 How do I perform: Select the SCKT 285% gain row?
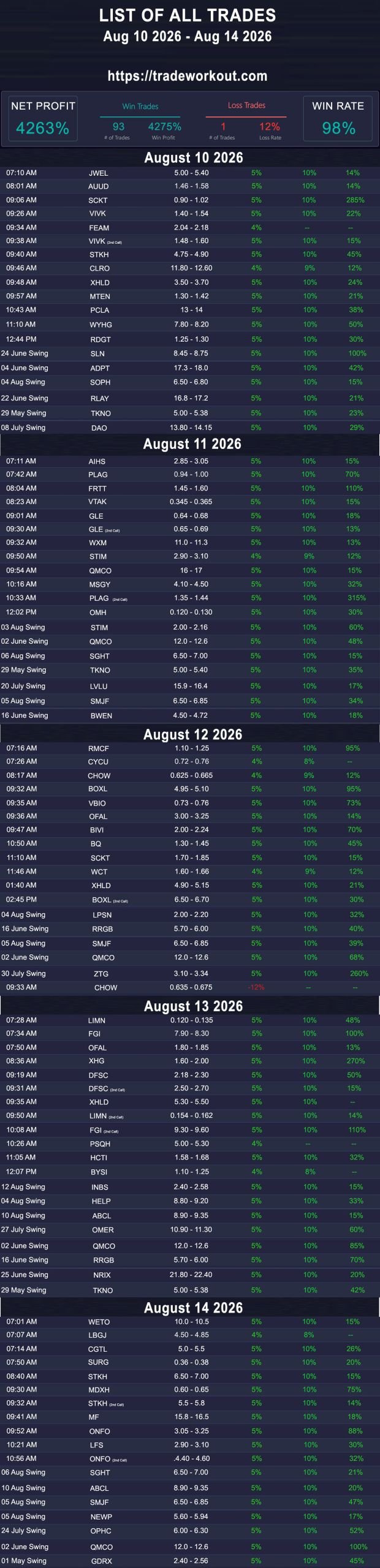(190, 200)
